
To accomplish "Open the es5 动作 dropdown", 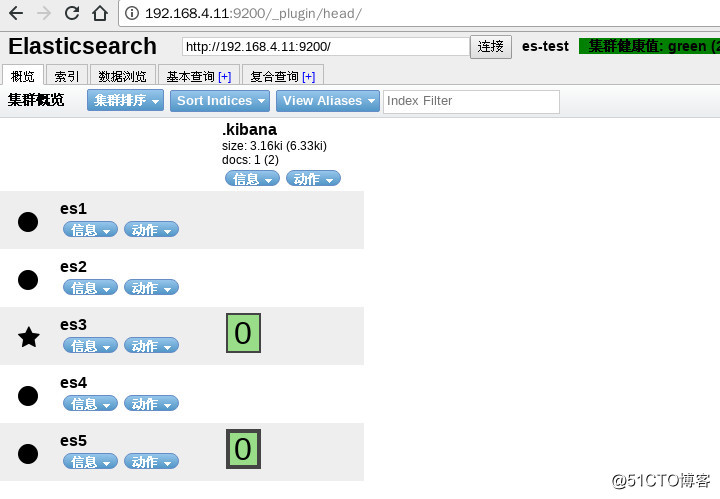I will pyautogui.click(x=152, y=462).
